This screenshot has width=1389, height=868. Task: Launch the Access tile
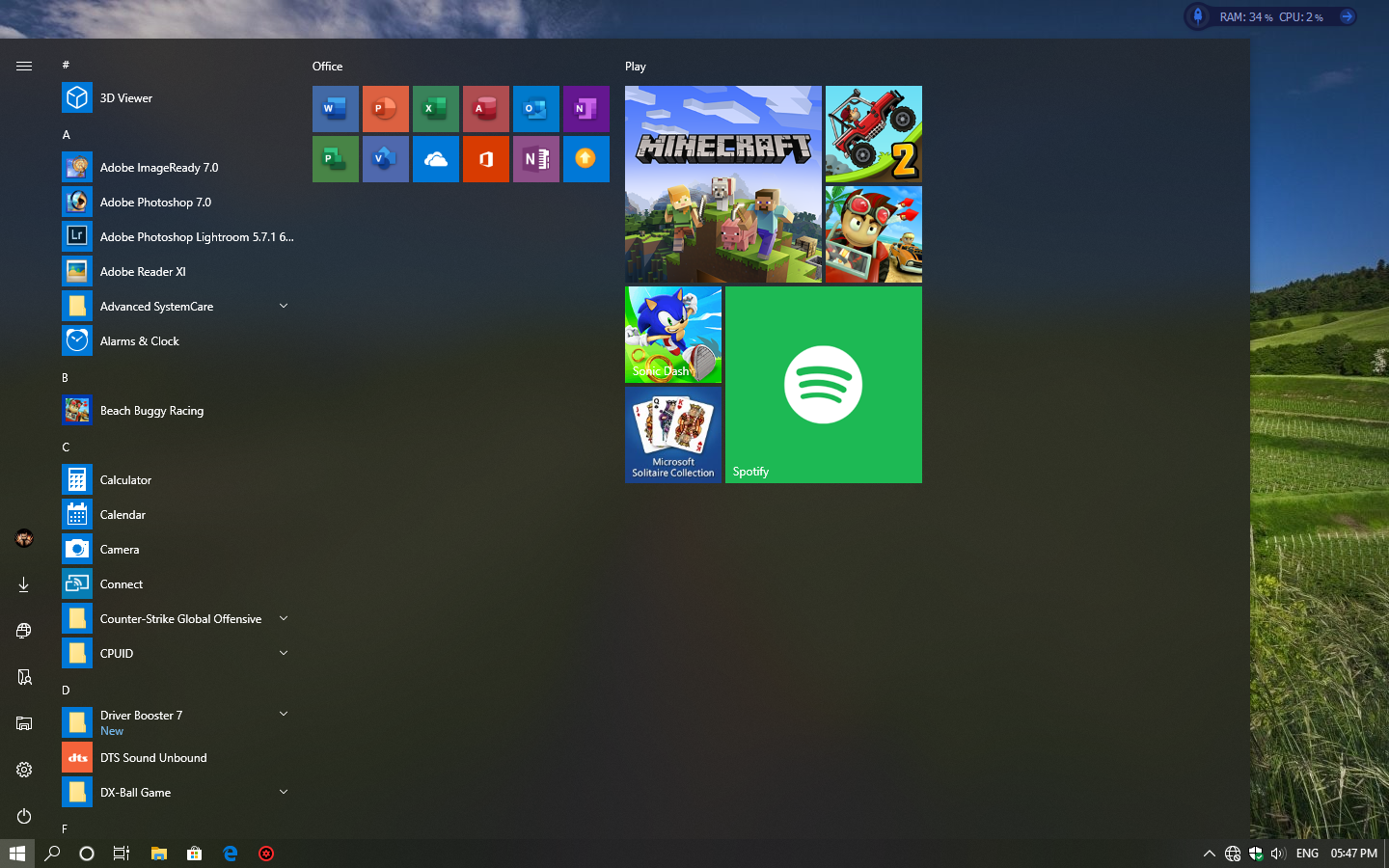coord(486,109)
